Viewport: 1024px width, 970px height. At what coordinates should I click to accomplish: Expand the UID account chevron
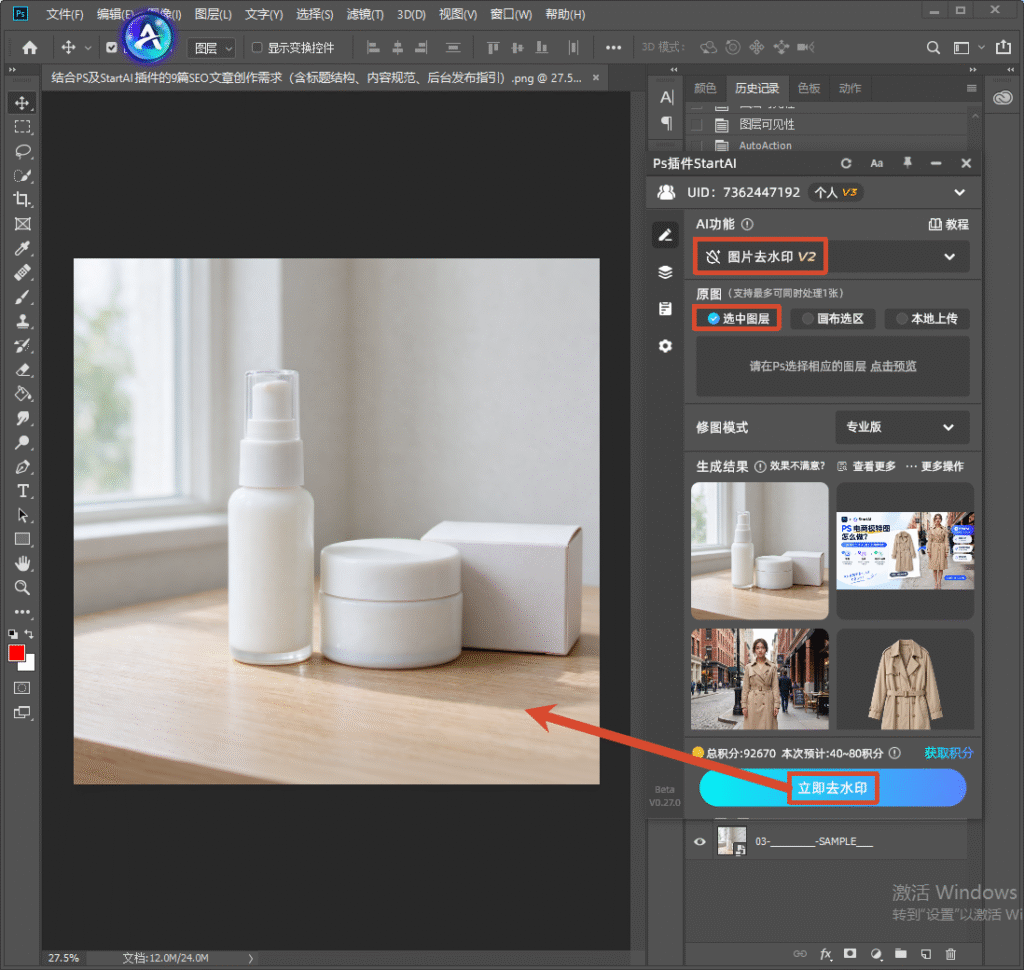959,192
